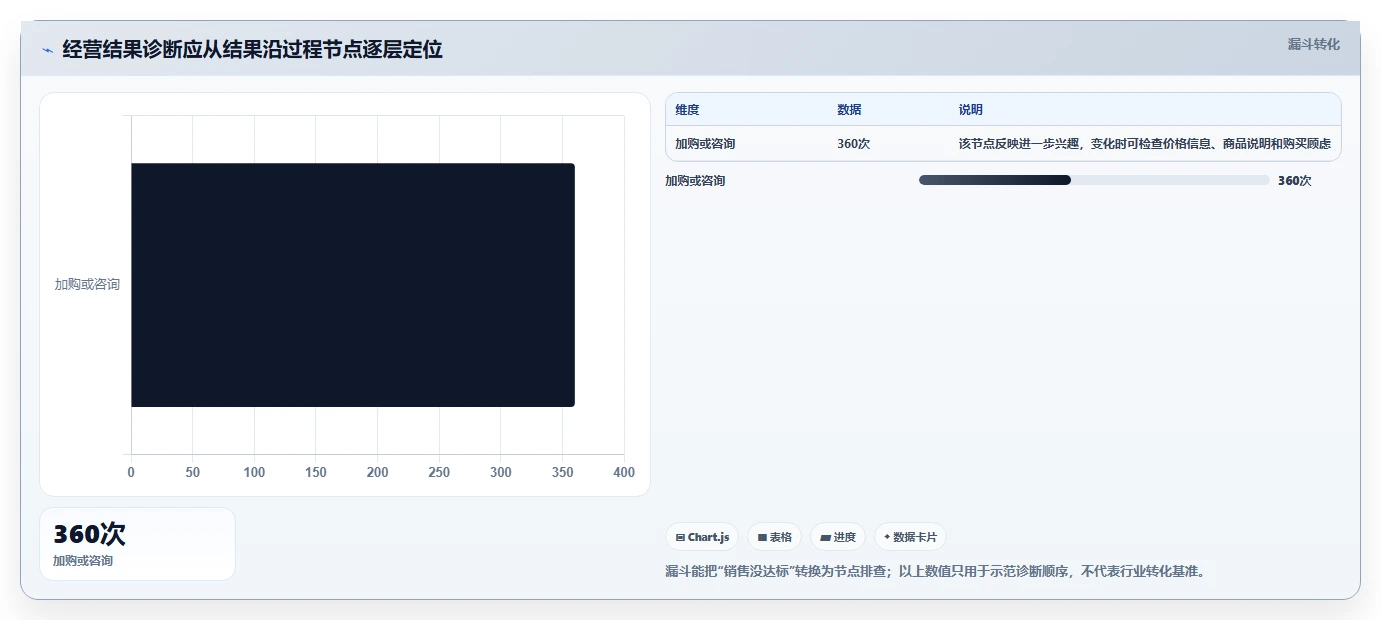Click the 数据 column header
The width and height of the screenshot is (1381, 620).
(849, 110)
